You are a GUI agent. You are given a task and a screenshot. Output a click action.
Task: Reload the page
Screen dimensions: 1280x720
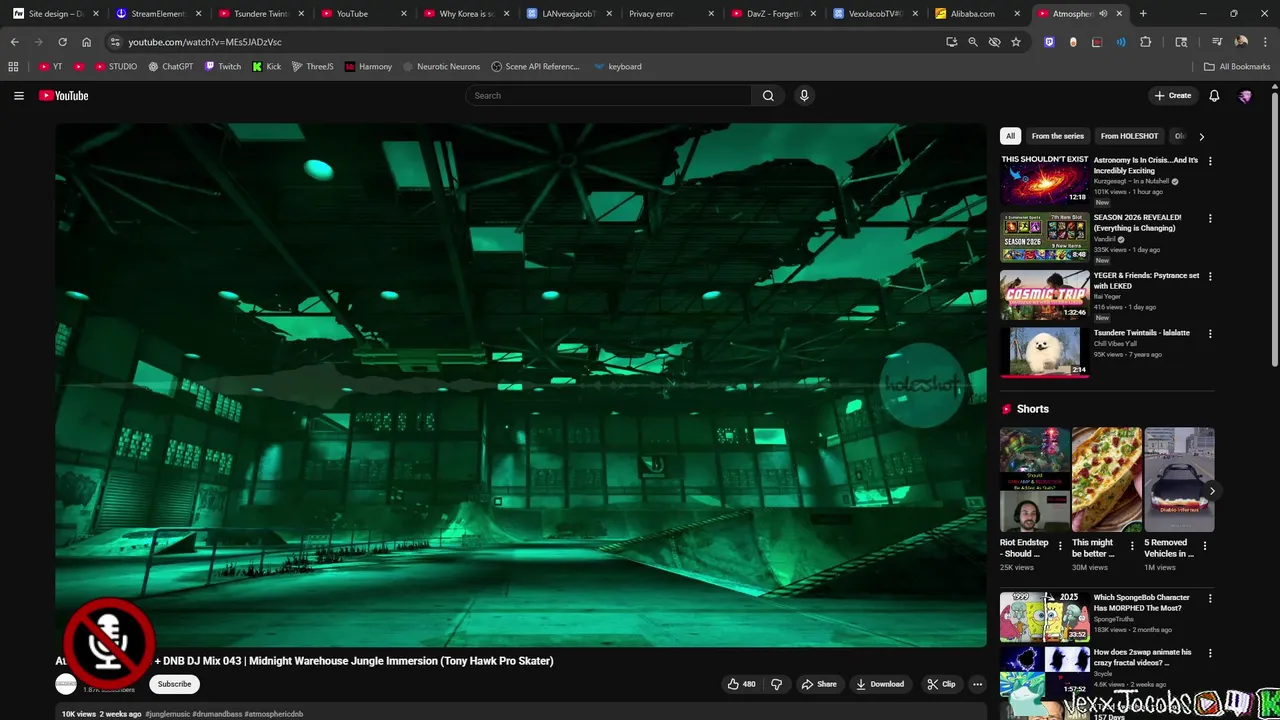click(62, 42)
